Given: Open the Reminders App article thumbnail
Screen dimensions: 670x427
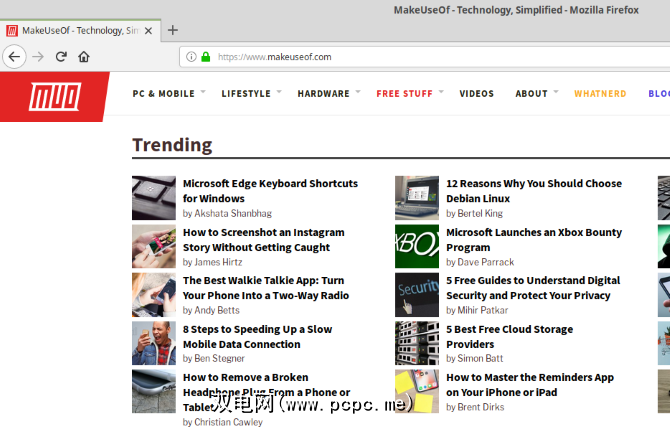Looking at the screenshot, I should 417,391.
